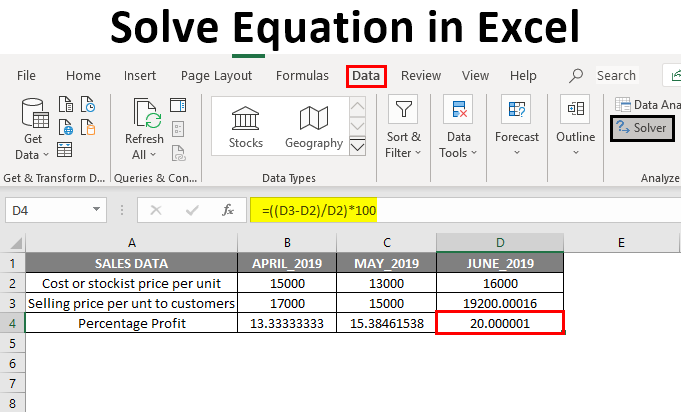Open the Formulas tab
681x412 pixels.
click(x=302, y=76)
